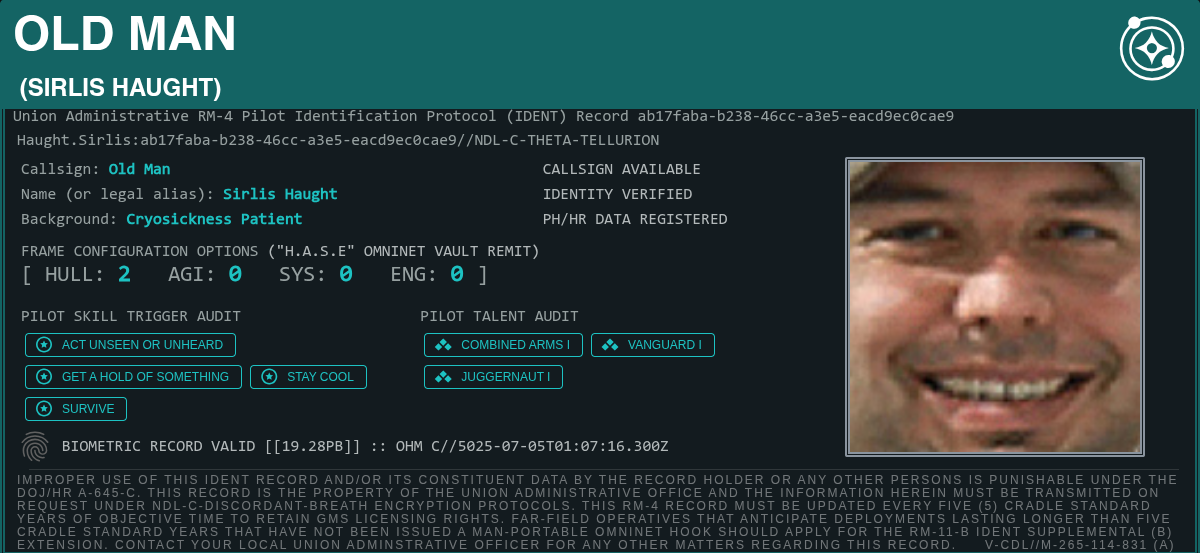Click the Union compass logo icon
Screen dimensions: 1200x553
[x=1151, y=48]
